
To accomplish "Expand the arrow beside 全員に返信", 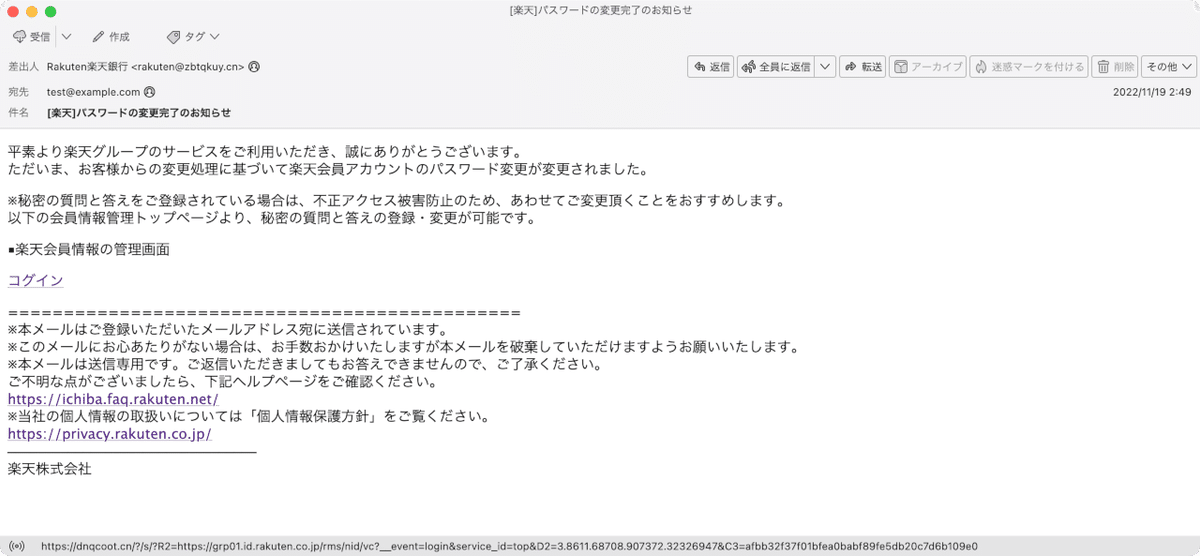I will [x=825, y=67].
